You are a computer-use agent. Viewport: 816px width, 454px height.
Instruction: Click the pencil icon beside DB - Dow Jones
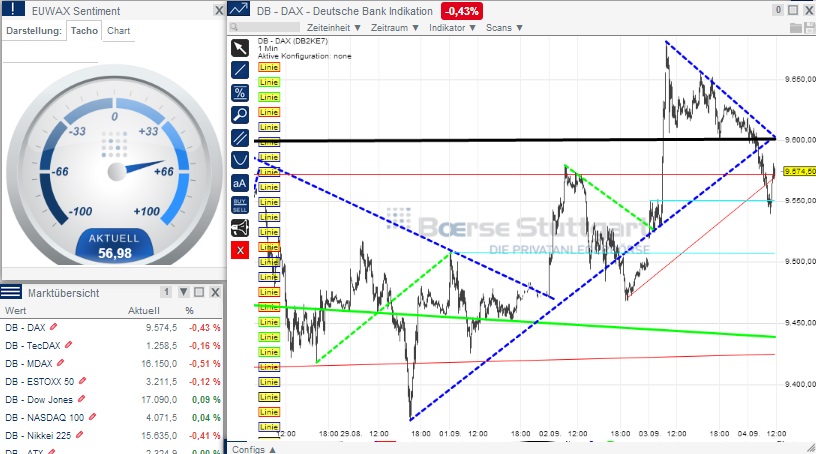81,399
